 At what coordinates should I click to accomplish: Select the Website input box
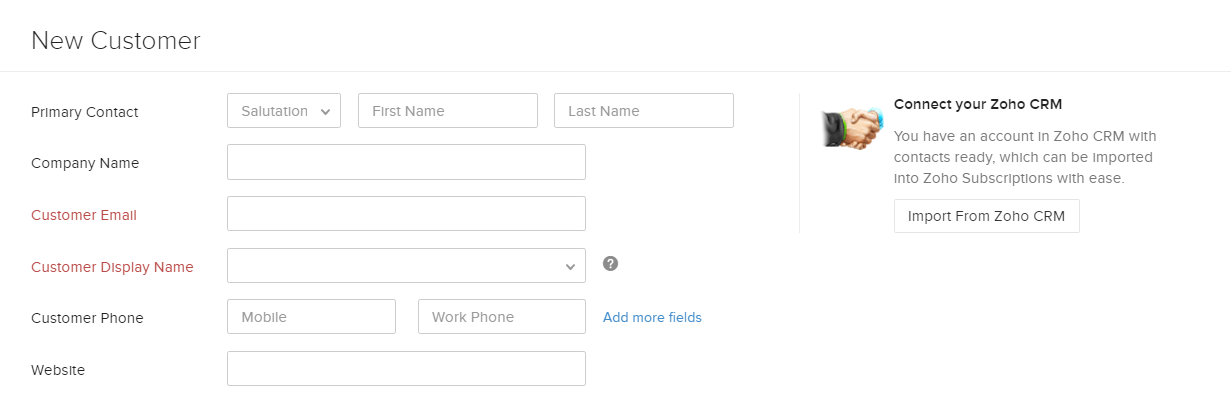tap(406, 369)
